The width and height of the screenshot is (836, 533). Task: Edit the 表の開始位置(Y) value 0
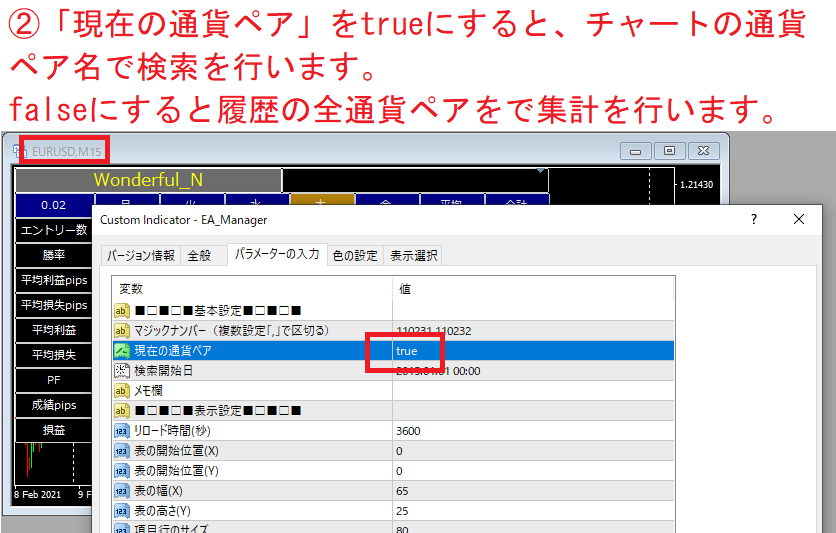pos(533,471)
